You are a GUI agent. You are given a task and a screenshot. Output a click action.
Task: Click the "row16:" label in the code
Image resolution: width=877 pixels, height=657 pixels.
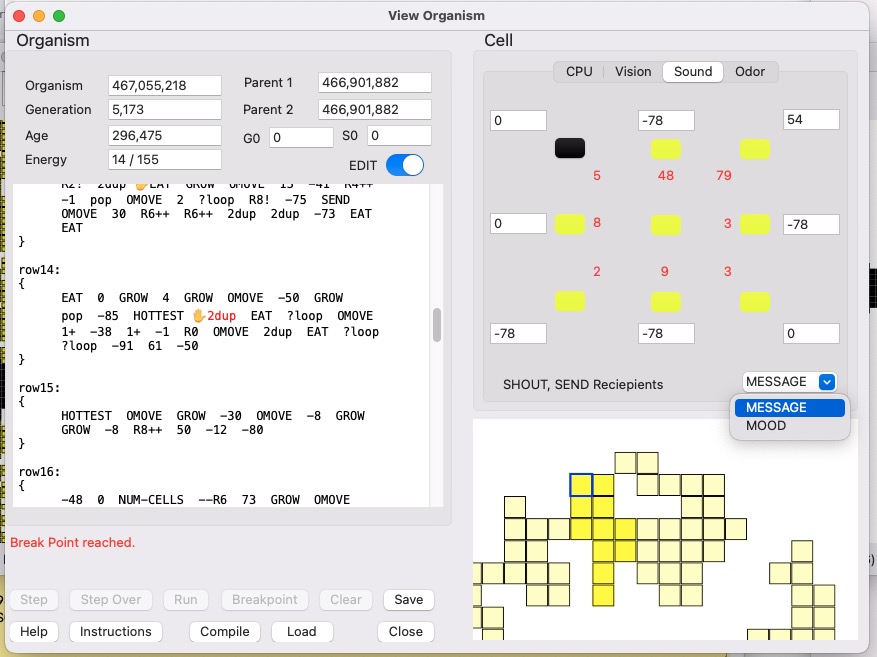pyautogui.click(x=40, y=471)
